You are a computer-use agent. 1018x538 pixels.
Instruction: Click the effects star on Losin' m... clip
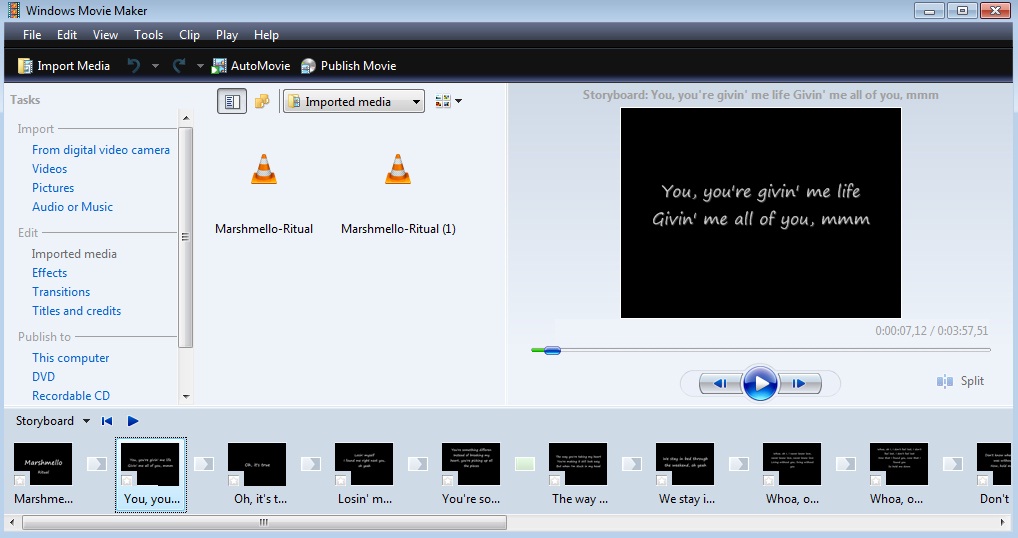[x=341, y=480]
